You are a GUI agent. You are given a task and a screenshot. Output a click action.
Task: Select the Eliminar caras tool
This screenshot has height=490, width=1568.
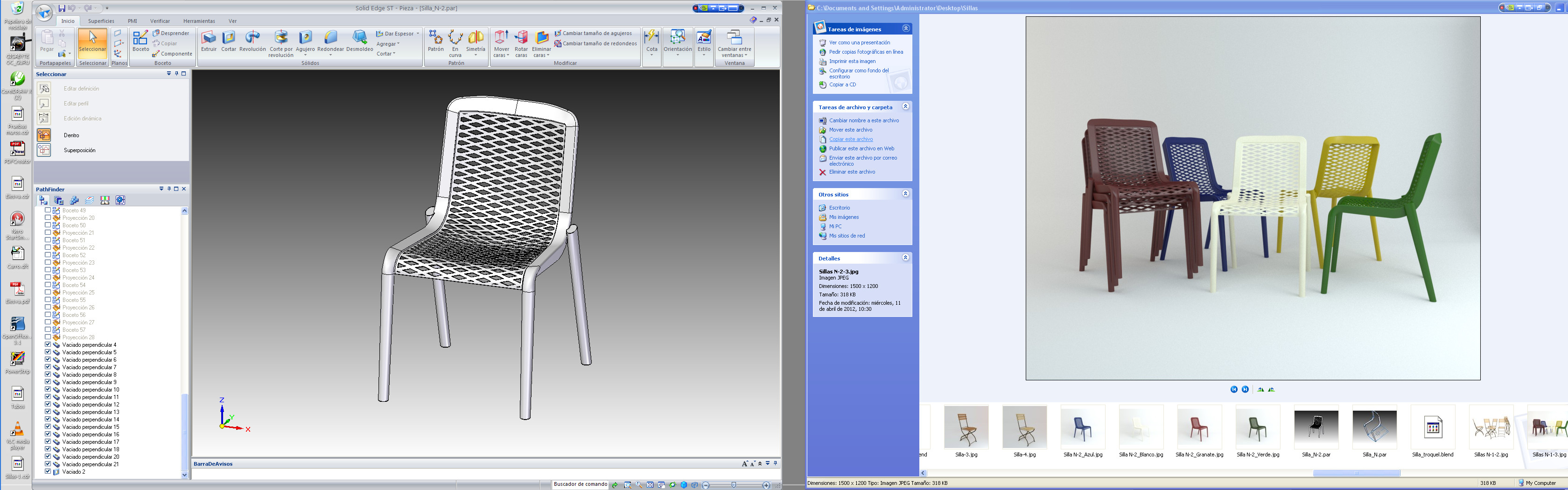click(541, 44)
